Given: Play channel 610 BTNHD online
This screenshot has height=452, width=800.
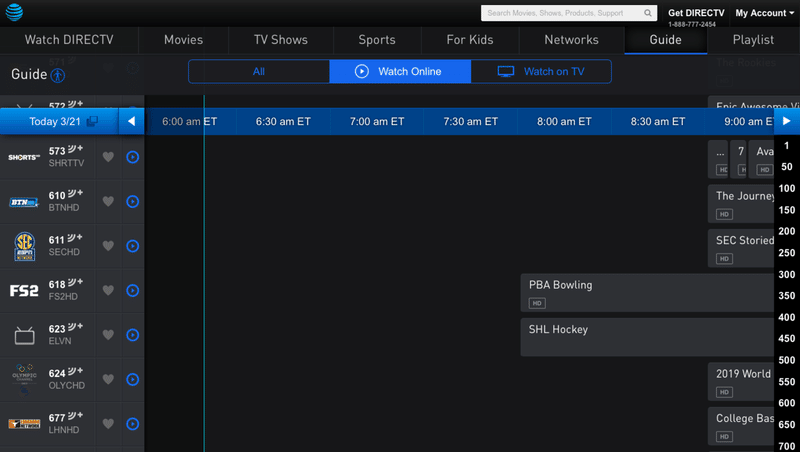Looking at the screenshot, I should tap(133, 202).
